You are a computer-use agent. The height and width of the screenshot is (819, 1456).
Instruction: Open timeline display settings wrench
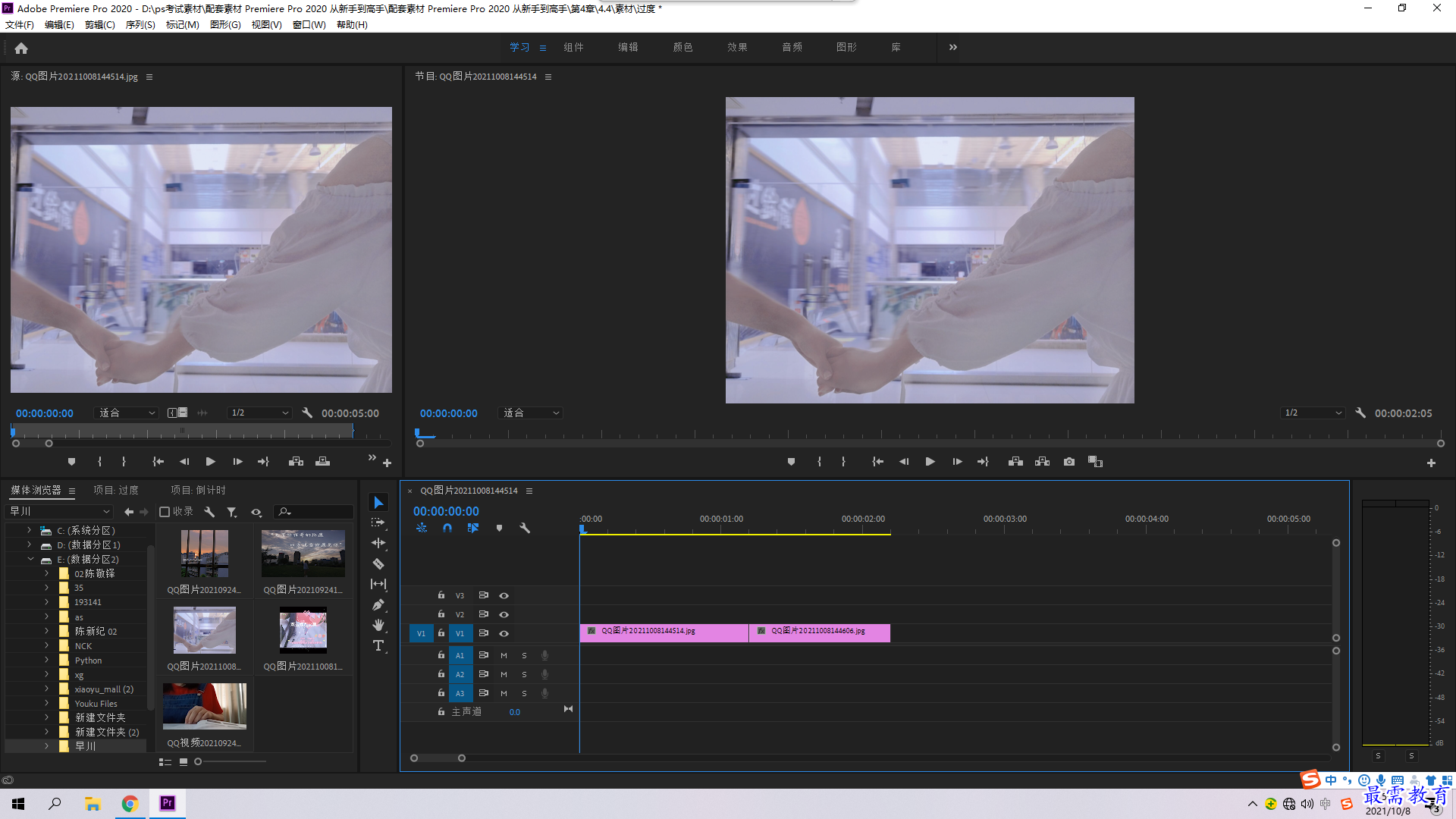click(524, 528)
